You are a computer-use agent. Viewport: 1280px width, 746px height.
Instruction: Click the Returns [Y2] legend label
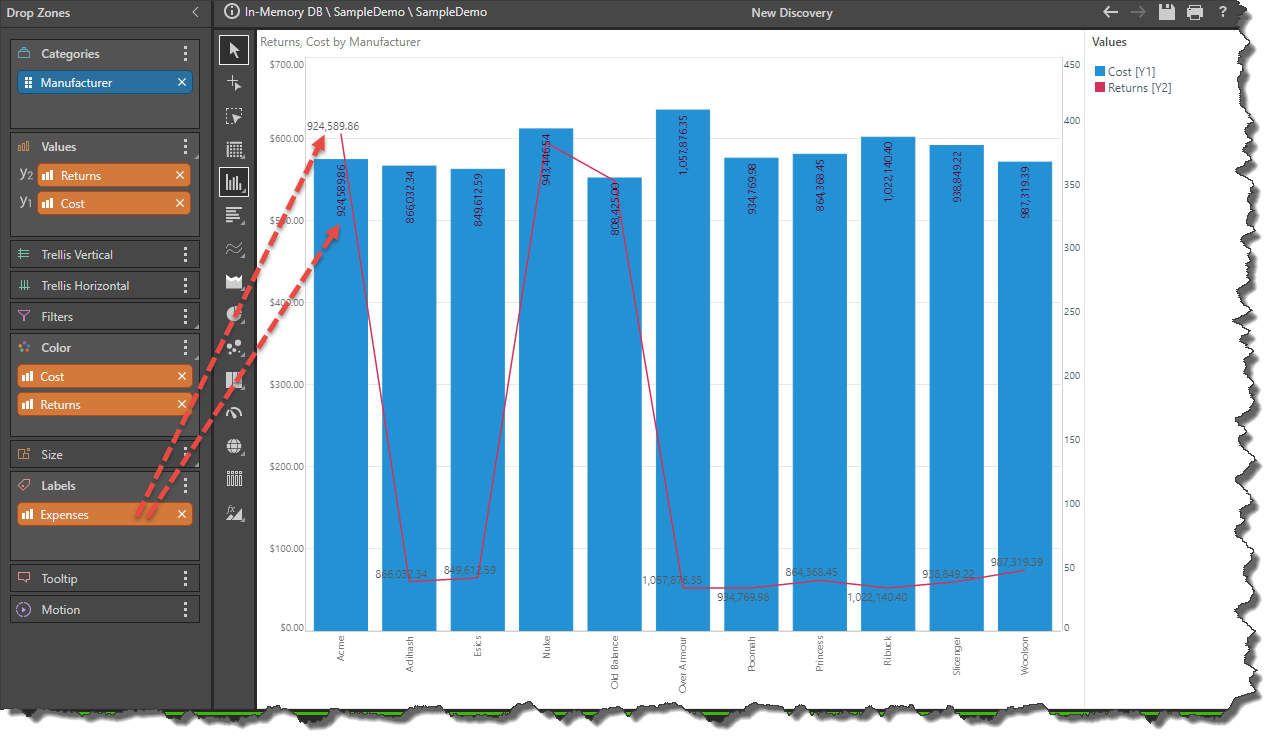[1140, 88]
